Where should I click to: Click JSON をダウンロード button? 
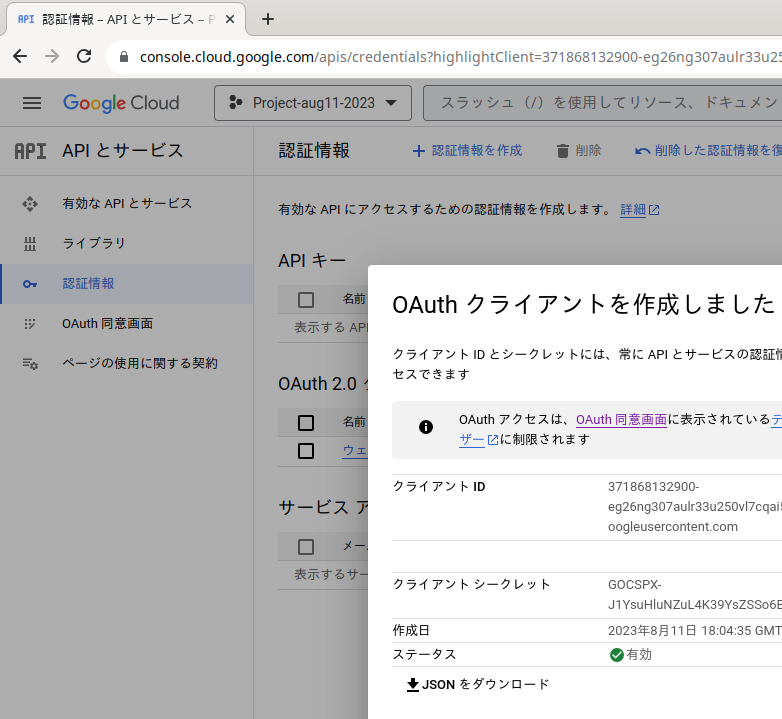[478, 684]
